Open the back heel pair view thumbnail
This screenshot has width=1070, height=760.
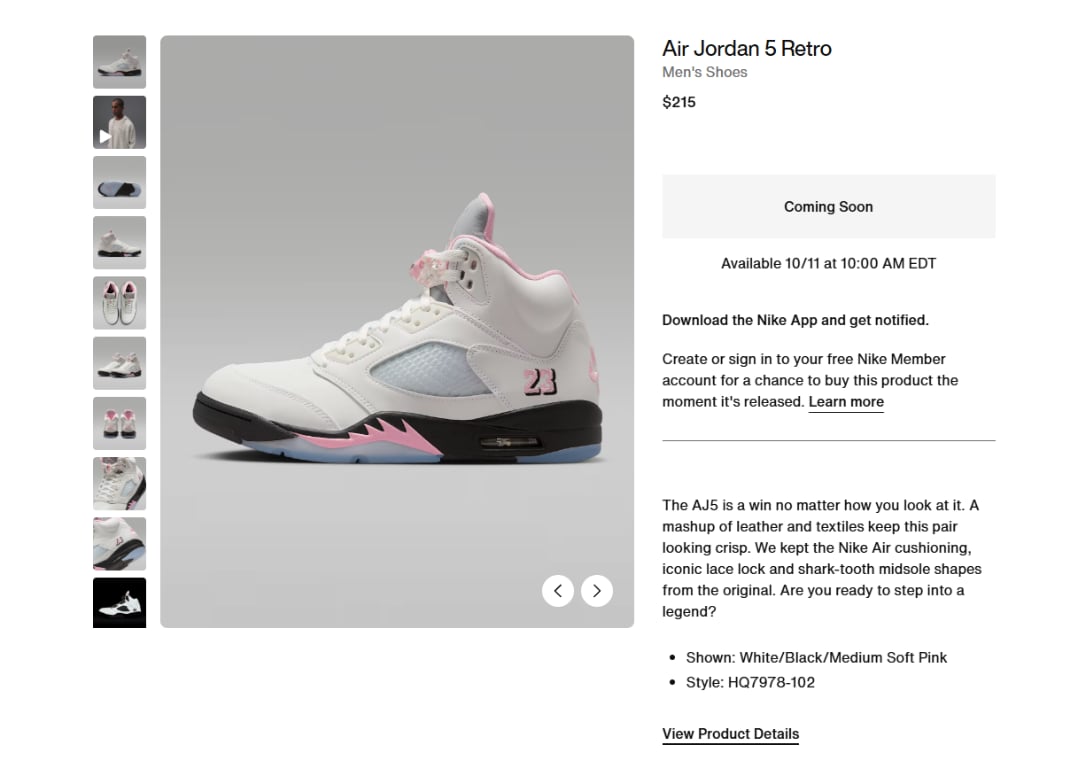[119, 423]
